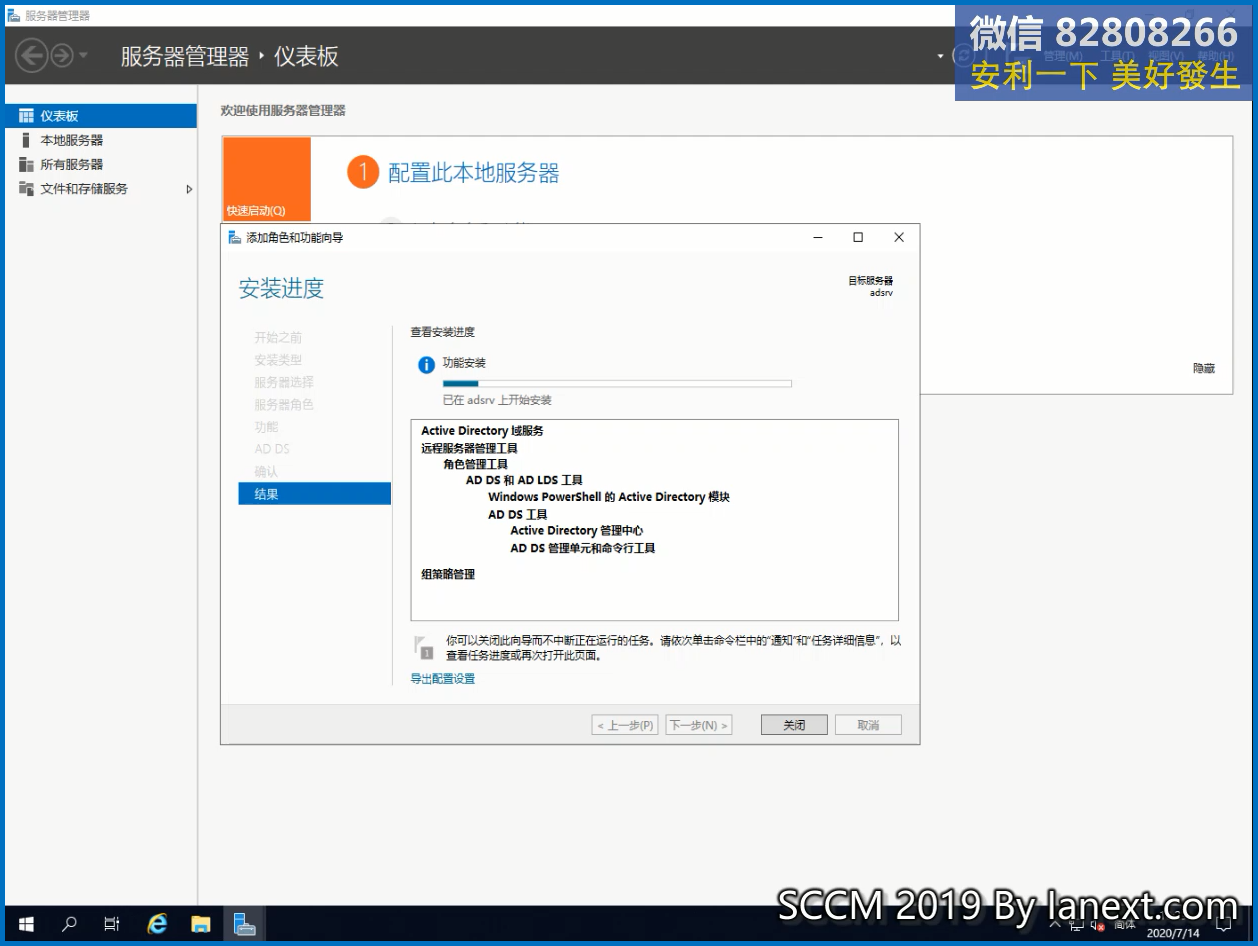The height and width of the screenshot is (946, 1258).
Task: Click the 取消 button in the wizard
Action: click(x=868, y=725)
